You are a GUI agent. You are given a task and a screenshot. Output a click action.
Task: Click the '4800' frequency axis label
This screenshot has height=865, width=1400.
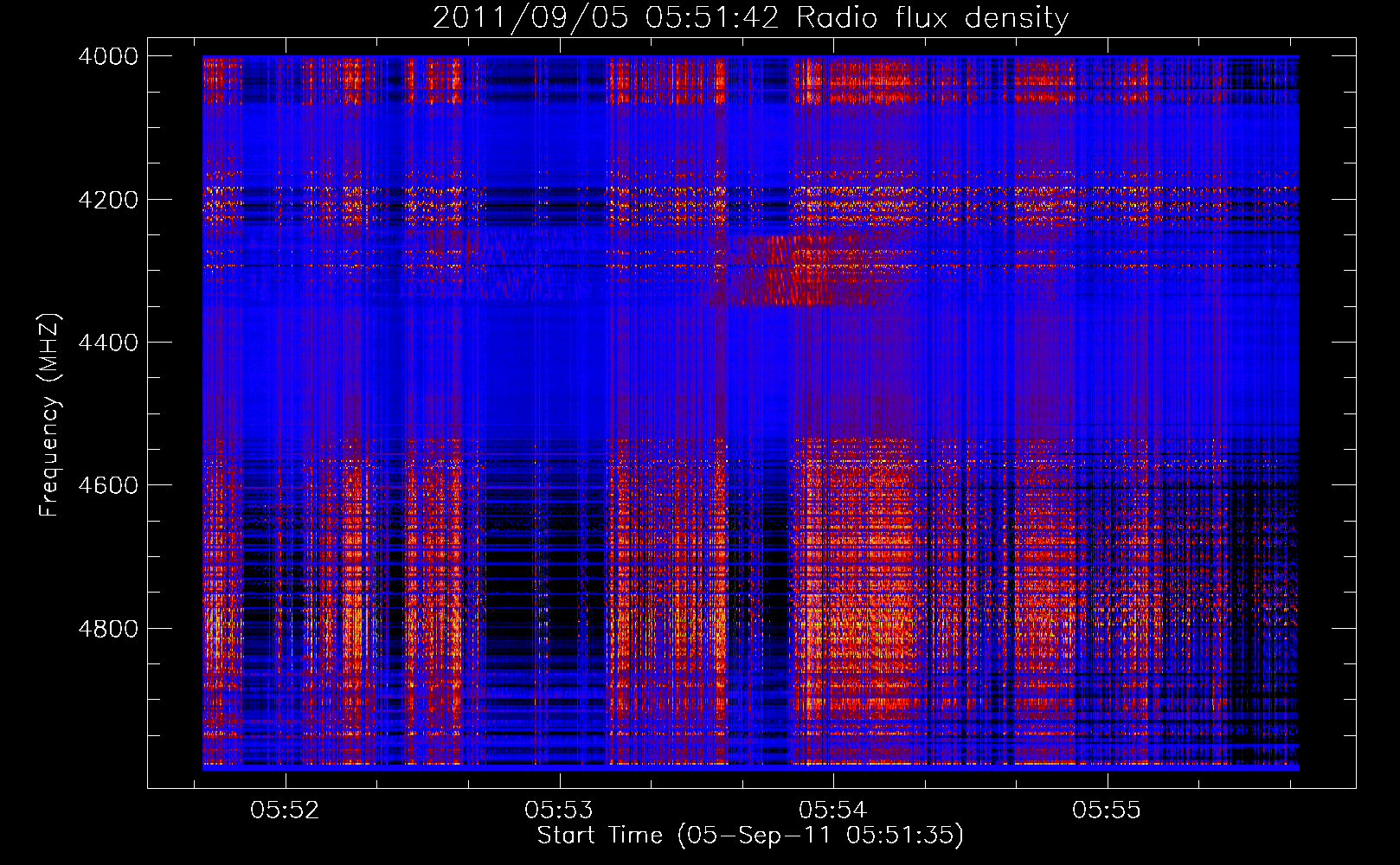pos(108,629)
